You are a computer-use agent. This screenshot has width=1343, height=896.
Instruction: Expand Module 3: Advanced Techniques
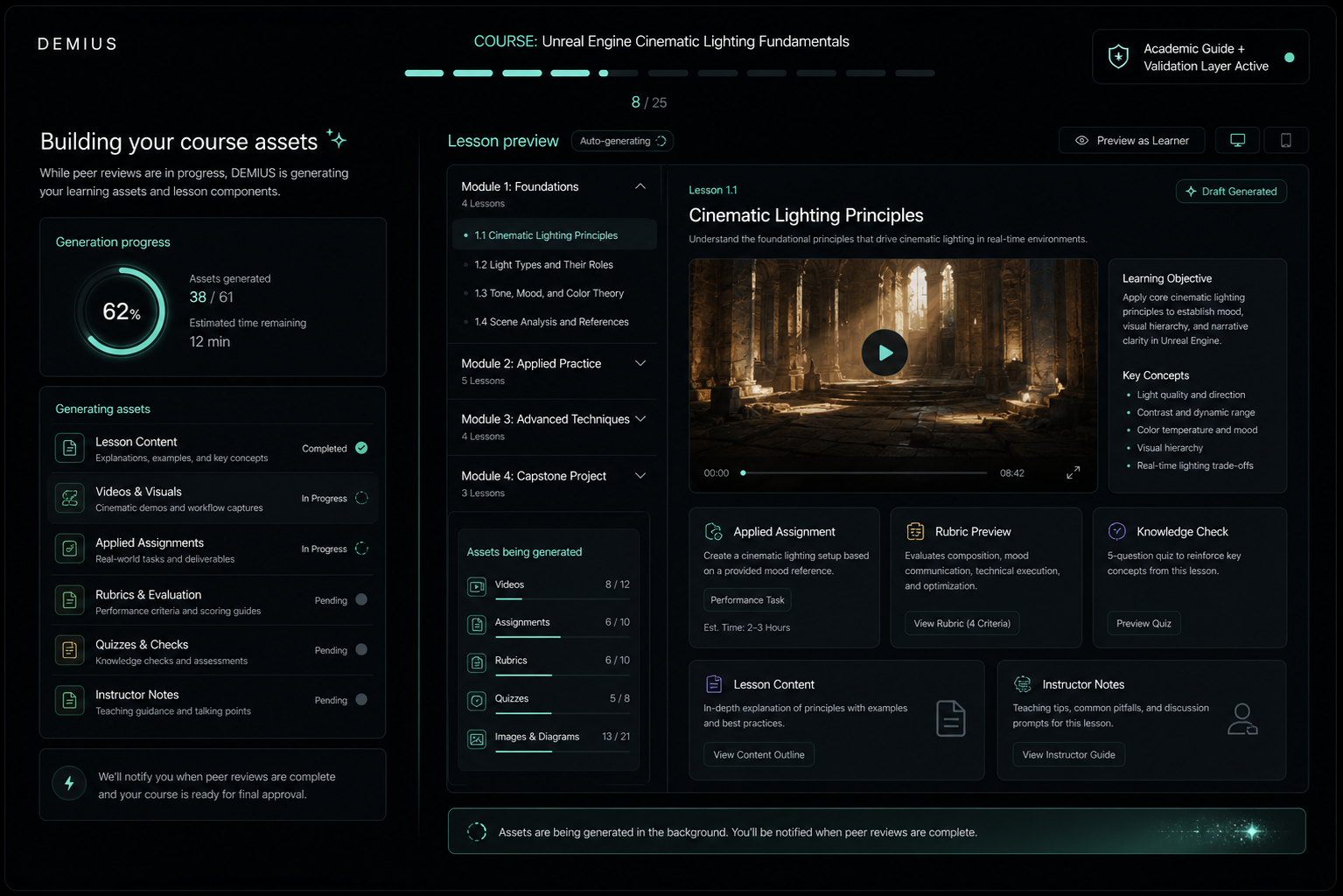point(640,419)
